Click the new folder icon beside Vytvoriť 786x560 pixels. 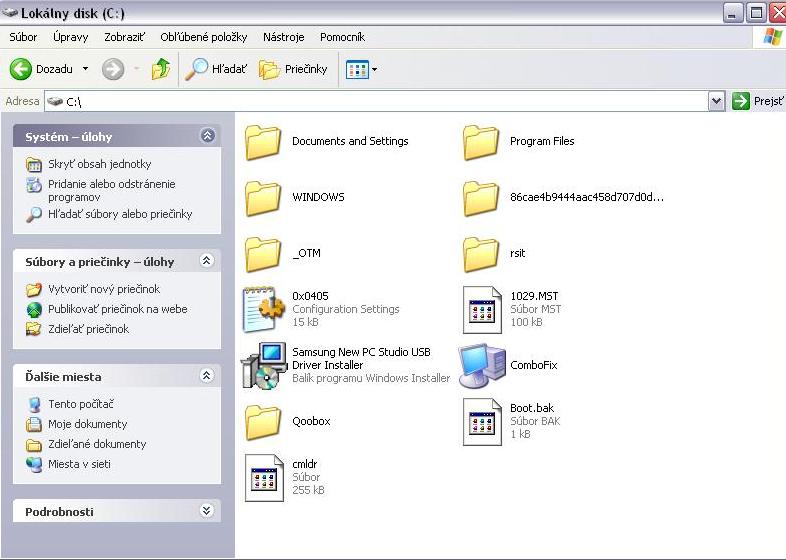[x=34, y=289]
